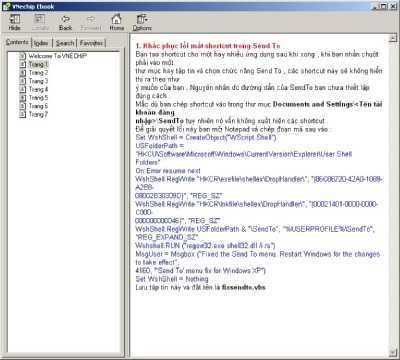Click page icon beside Trang 5
This screenshot has width=400, height=360.
tap(23, 98)
